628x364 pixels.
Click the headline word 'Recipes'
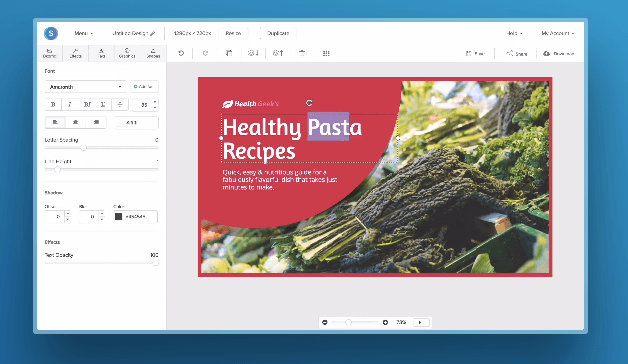click(x=259, y=152)
